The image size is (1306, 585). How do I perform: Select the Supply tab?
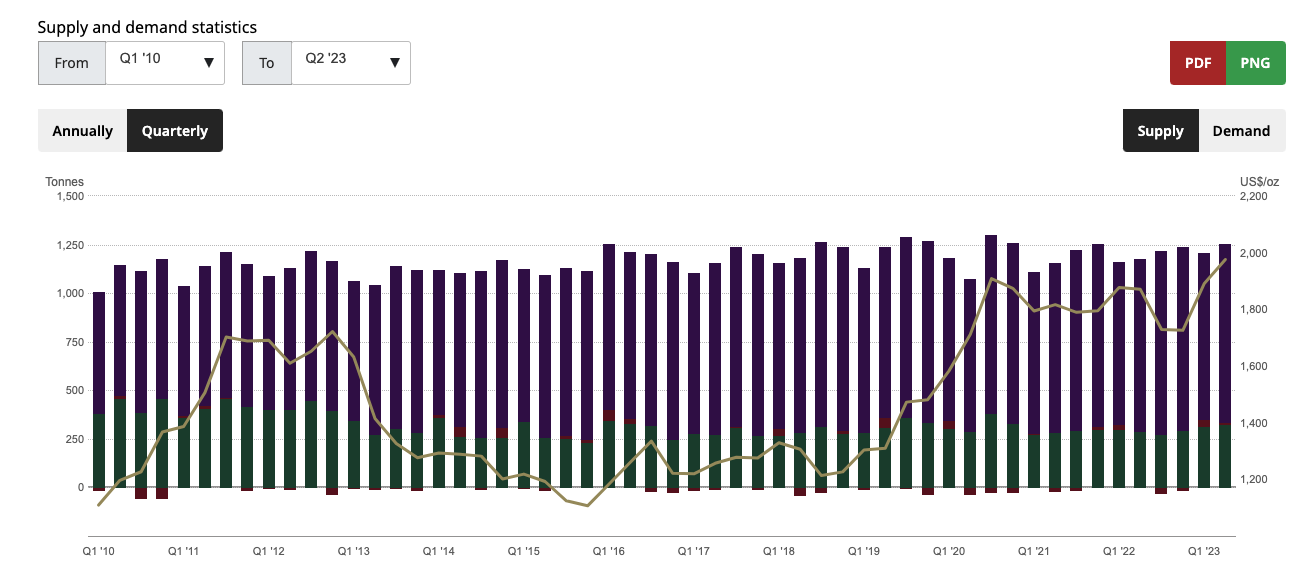coord(1160,130)
